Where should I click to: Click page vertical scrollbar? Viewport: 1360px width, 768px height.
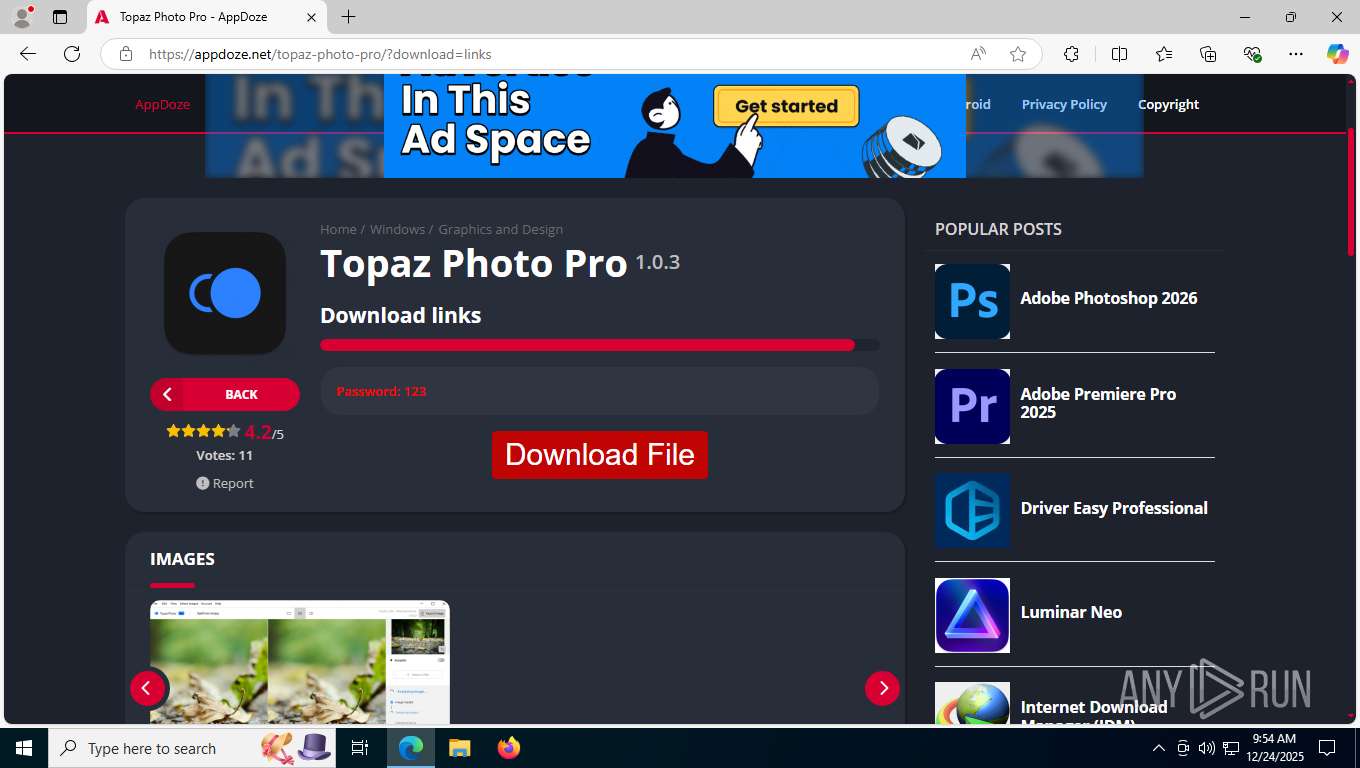click(x=1351, y=190)
